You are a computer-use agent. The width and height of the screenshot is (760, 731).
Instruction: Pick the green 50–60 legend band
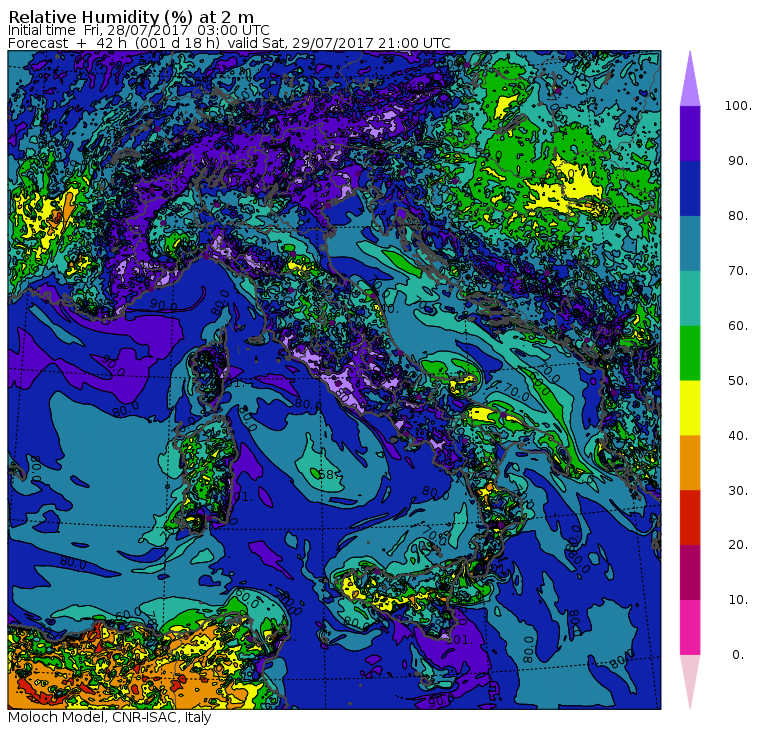point(690,353)
